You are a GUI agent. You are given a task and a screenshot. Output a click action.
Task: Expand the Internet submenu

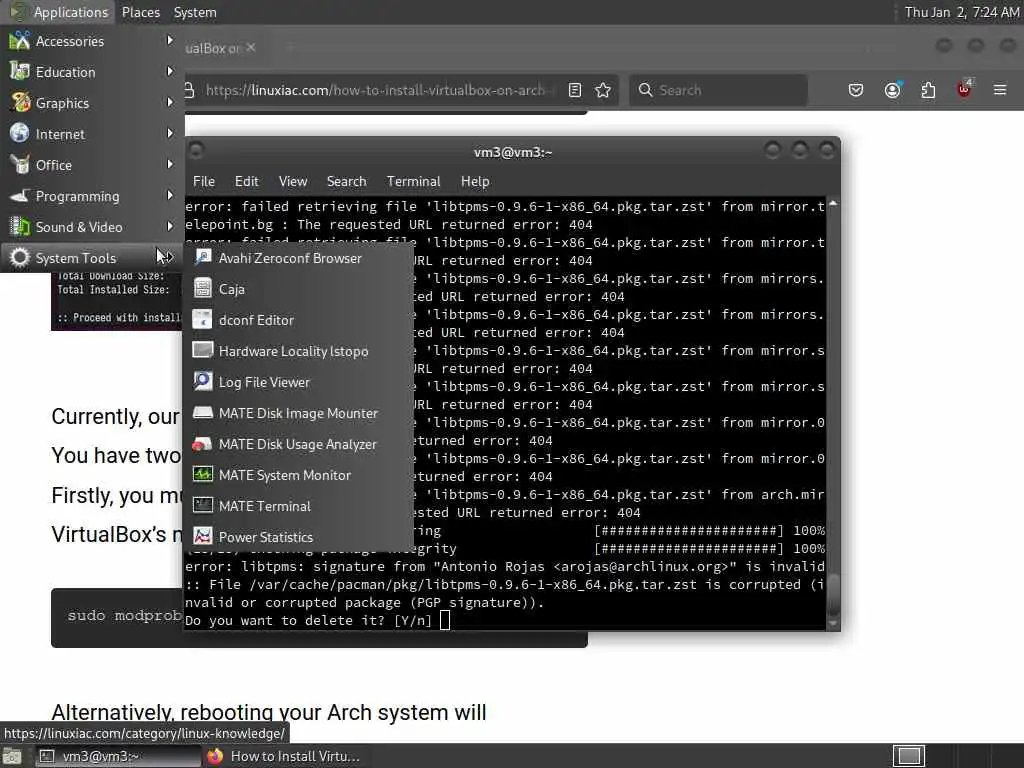click(x=91, y=134)
